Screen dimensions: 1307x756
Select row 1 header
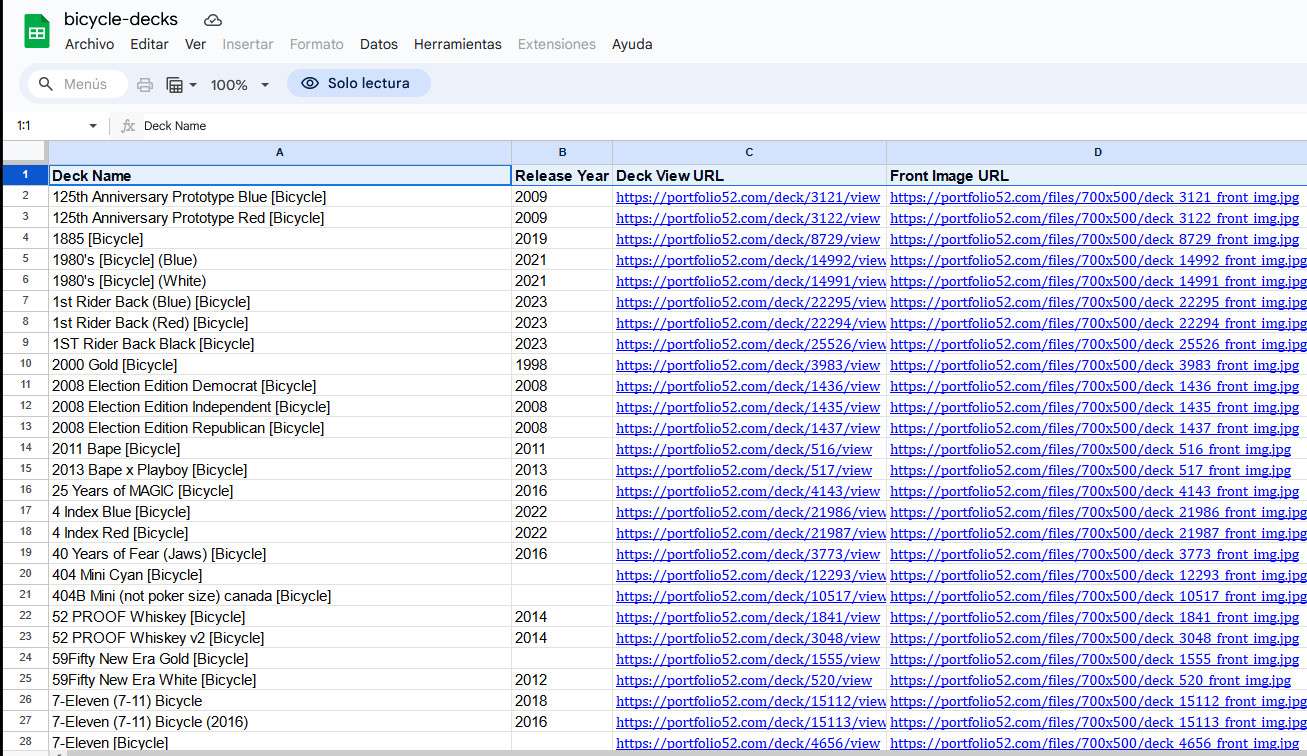(x=25, y=175)
